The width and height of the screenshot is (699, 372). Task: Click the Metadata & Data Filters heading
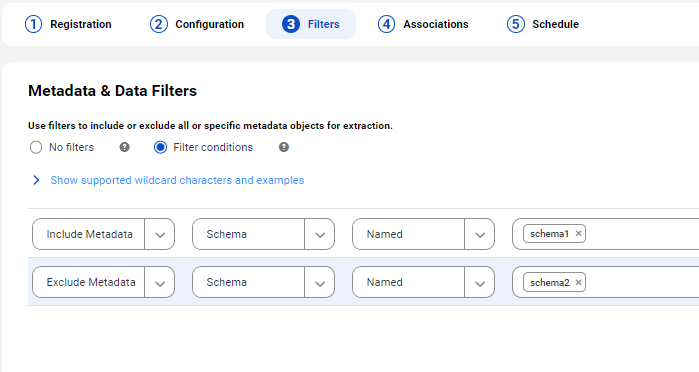(112, 91)
